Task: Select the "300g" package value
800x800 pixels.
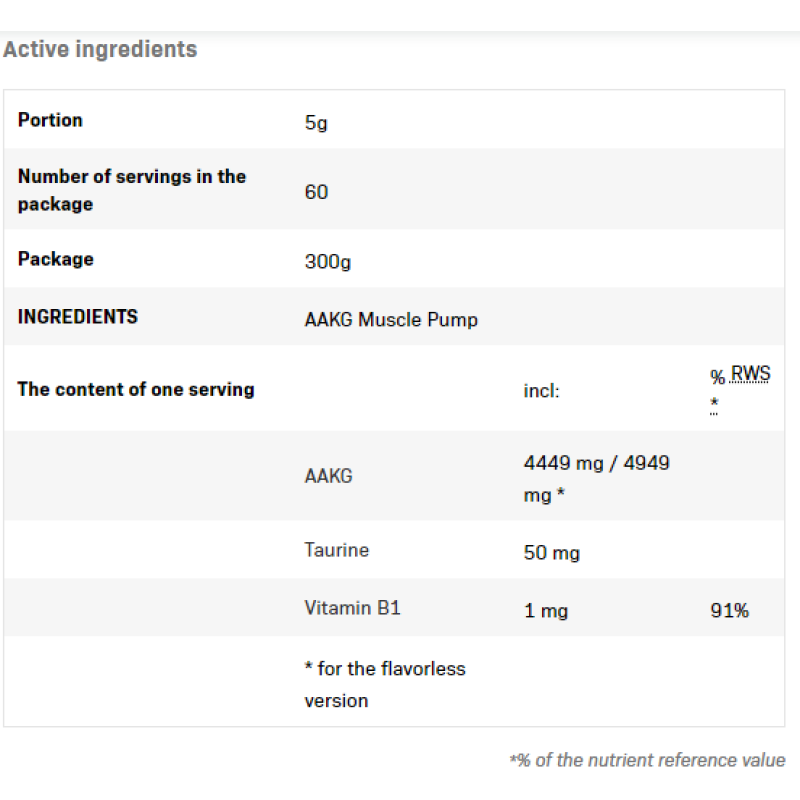Action: click(x=328, y=263)
